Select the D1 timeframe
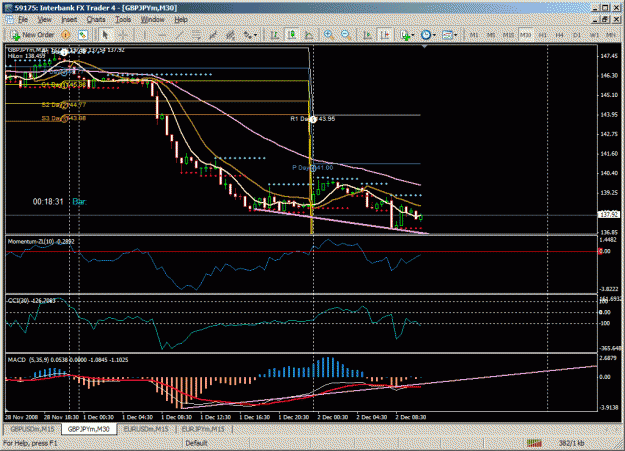 pos(577,35)
